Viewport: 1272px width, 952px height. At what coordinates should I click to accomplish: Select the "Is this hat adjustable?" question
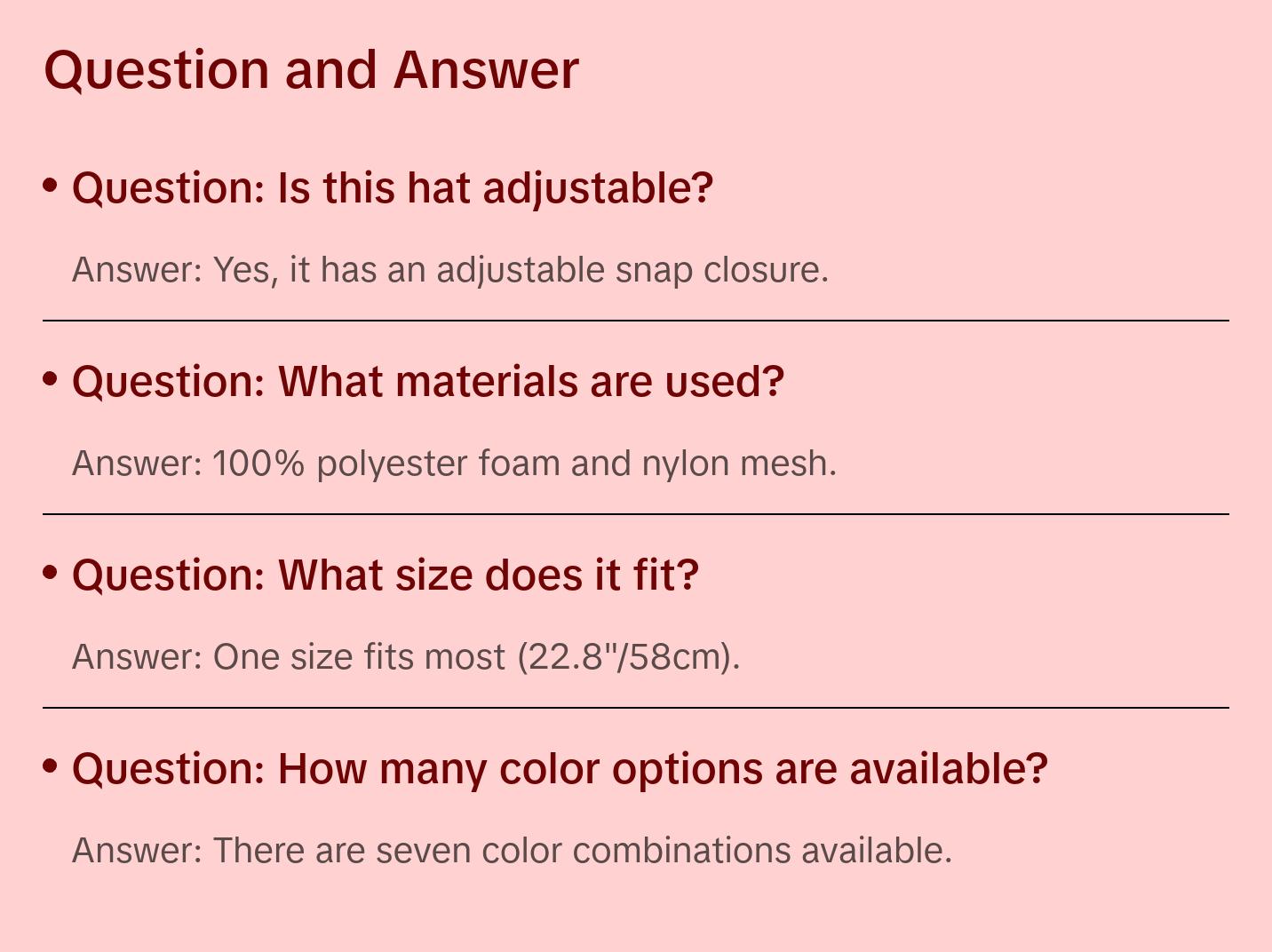[x=393, y=188]
